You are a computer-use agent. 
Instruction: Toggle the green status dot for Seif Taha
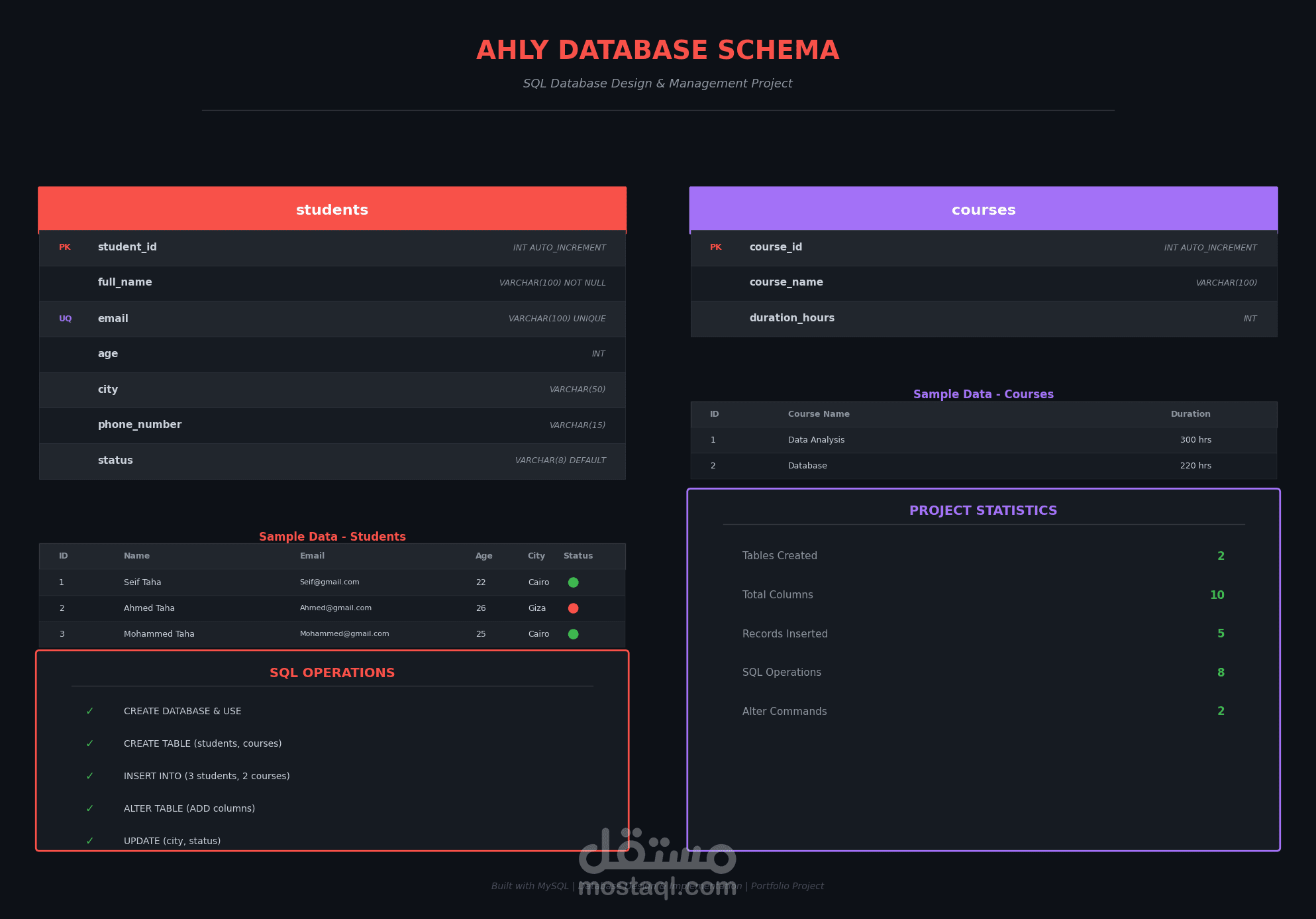tap(573, 582)
